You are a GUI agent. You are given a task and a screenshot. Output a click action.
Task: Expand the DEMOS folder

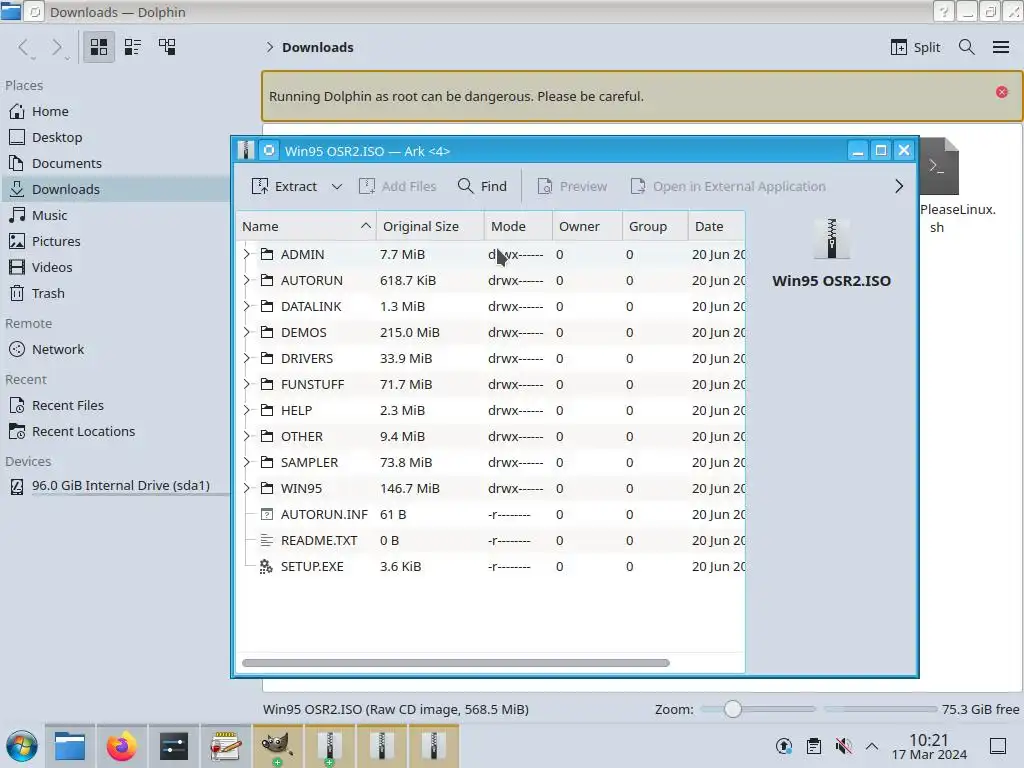click(x=246, y=332)
